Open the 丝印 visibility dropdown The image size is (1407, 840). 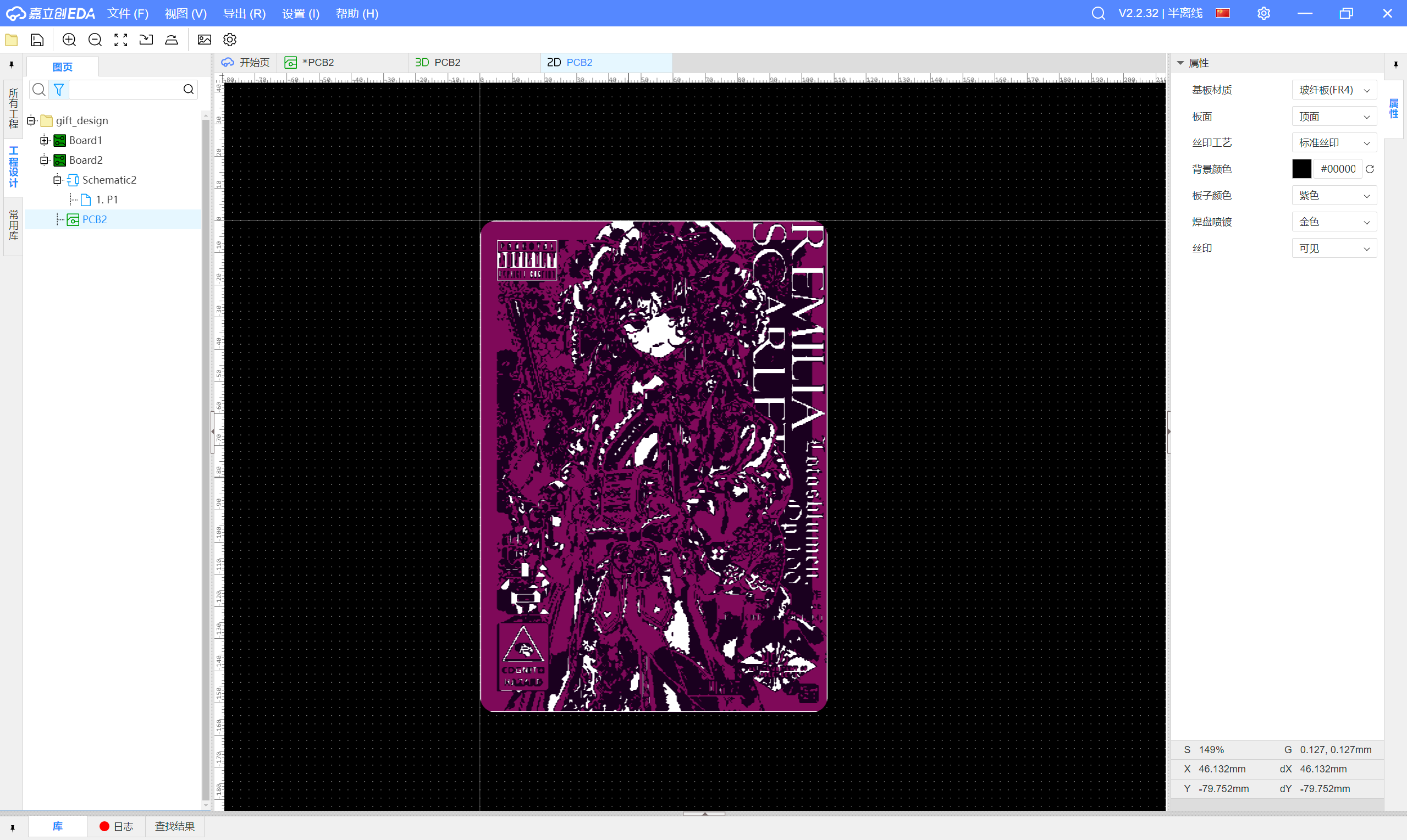(x=1334, y=248)
